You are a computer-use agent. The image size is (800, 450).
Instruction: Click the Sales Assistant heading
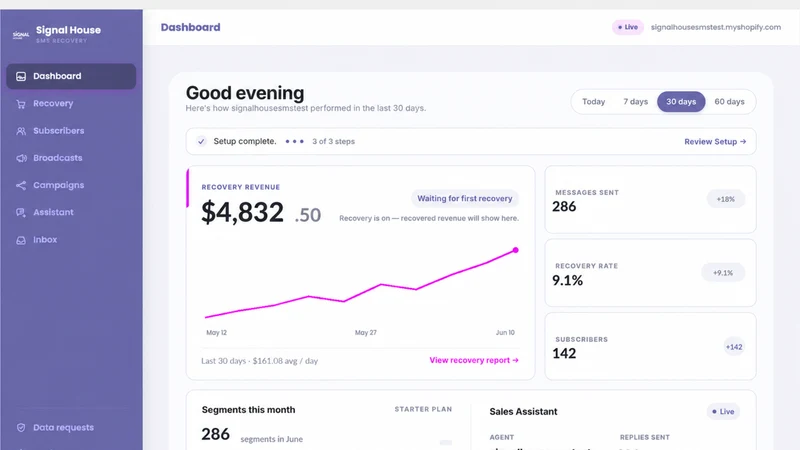[523, 411]
